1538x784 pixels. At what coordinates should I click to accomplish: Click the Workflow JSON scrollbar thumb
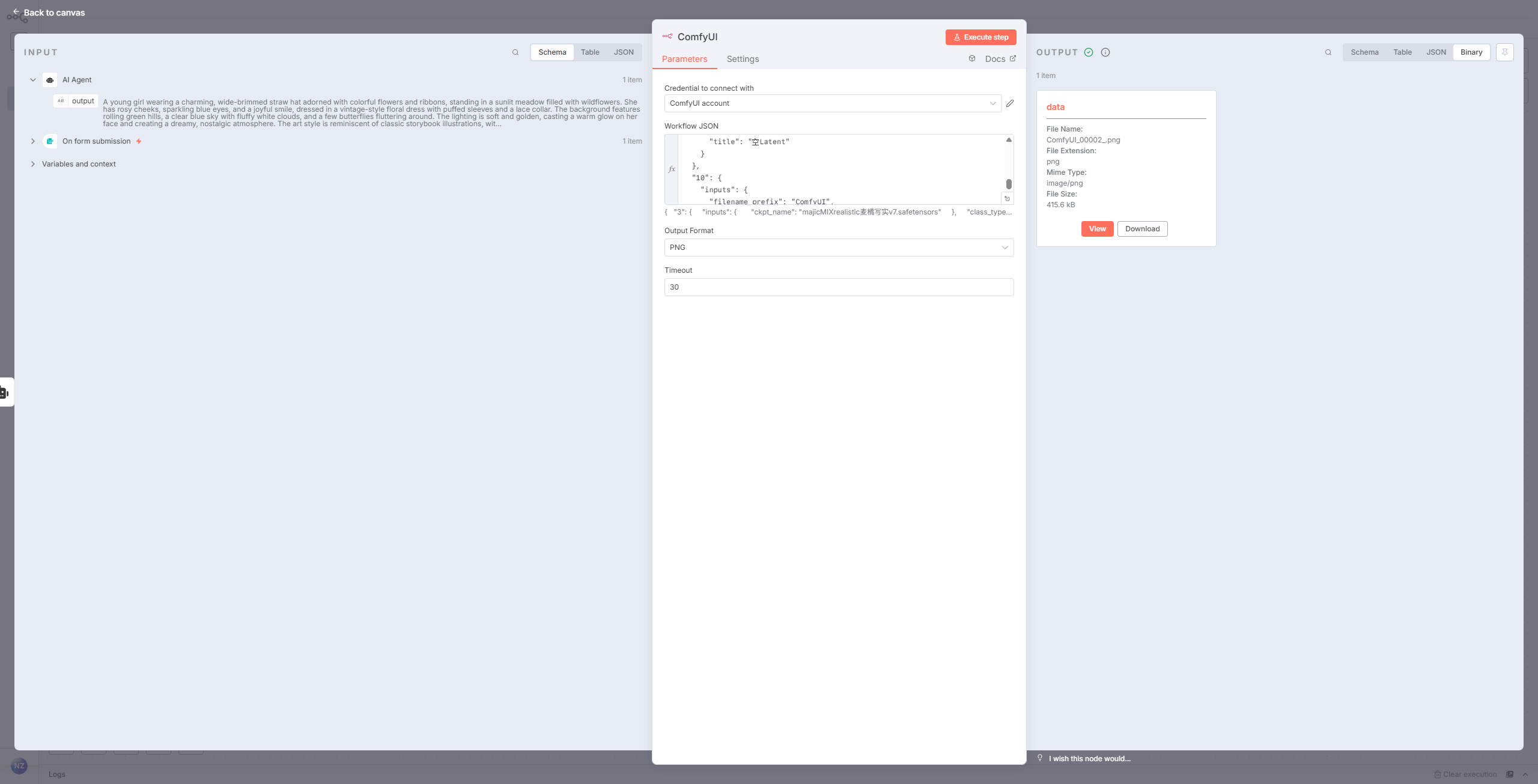pos(1009,184)
